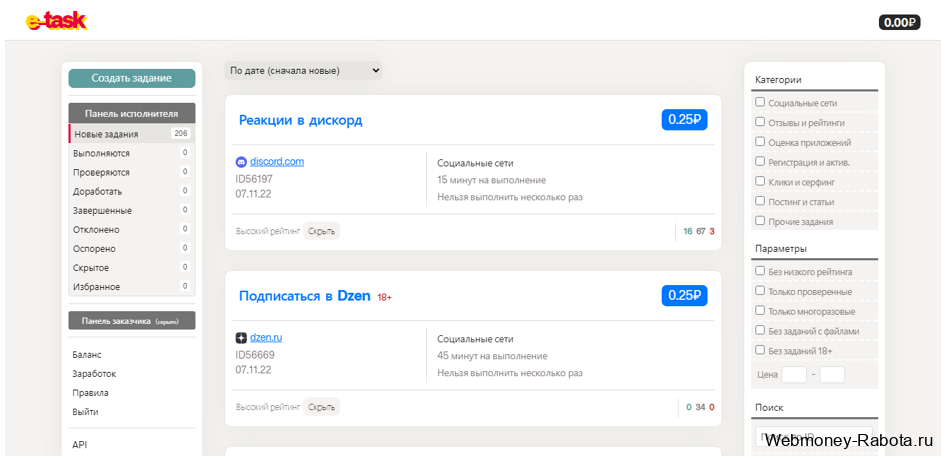Click the 16 67 3 stats on Discord task

699,231
